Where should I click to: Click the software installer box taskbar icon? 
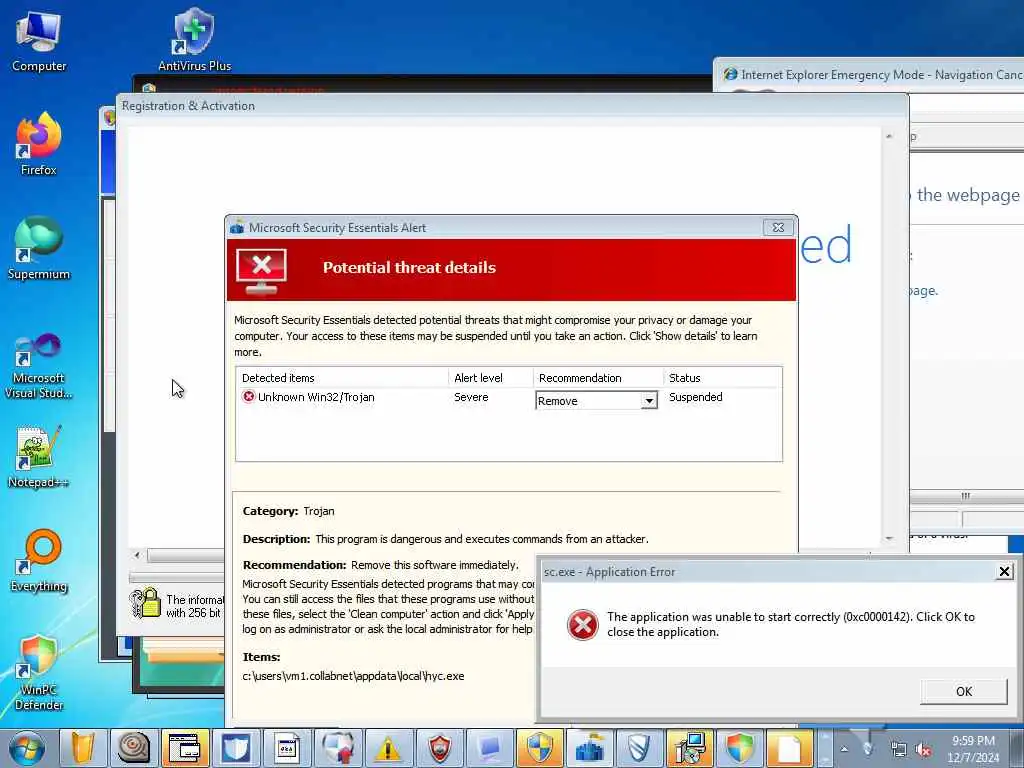point(690,748)
